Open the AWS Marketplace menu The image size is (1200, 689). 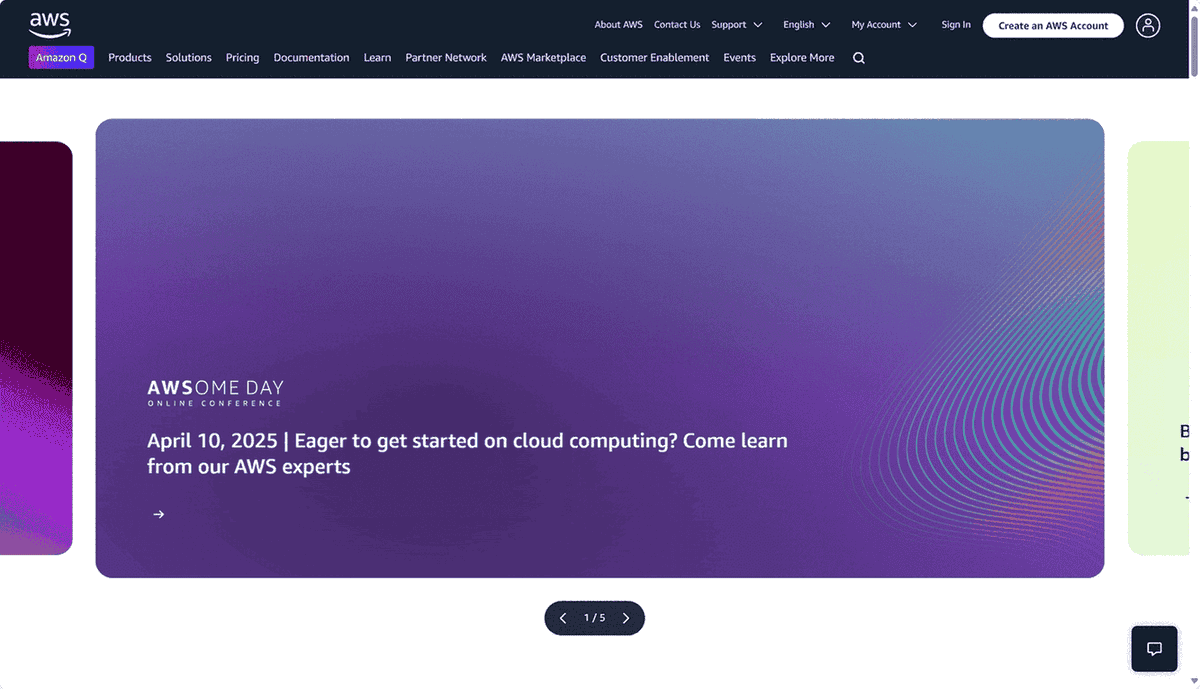click(543, 58)
